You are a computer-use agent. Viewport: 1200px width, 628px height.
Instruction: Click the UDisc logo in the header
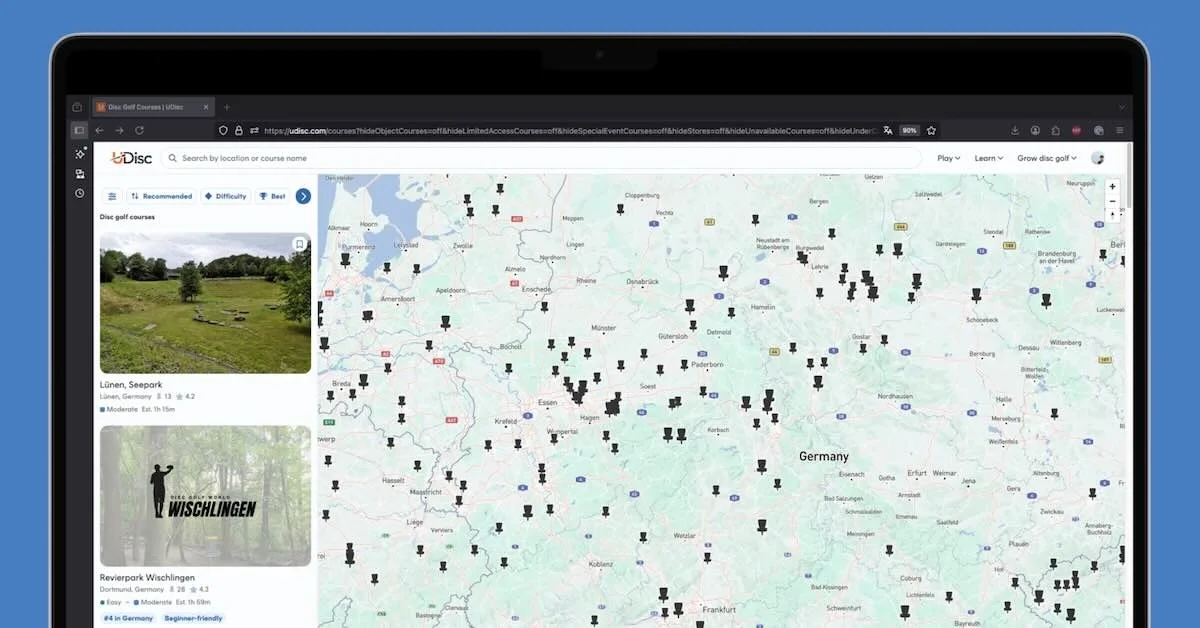131,157
